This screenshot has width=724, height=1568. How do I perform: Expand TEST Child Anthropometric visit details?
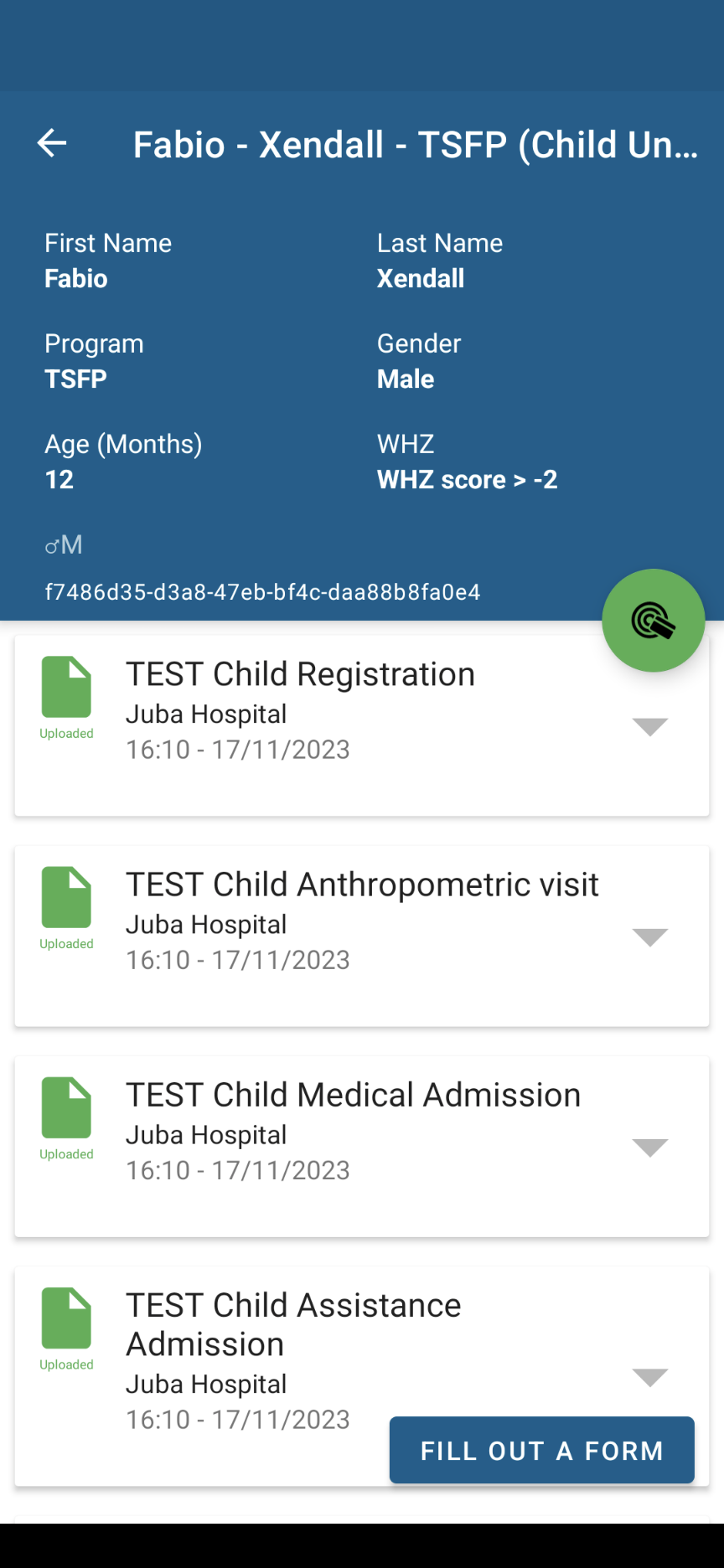coord(649,936)
